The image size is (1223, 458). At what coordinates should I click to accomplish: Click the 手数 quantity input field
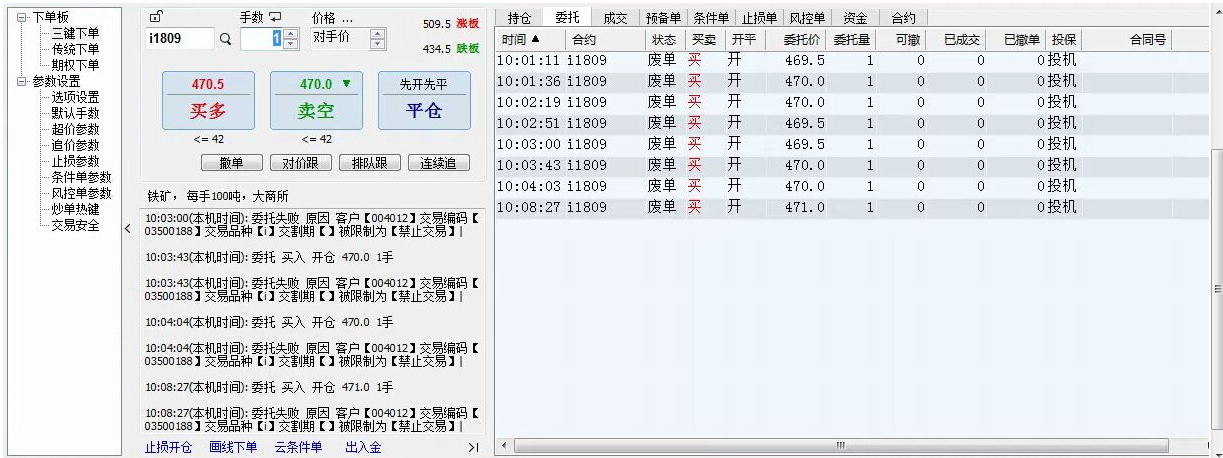(x=262, y=39)
